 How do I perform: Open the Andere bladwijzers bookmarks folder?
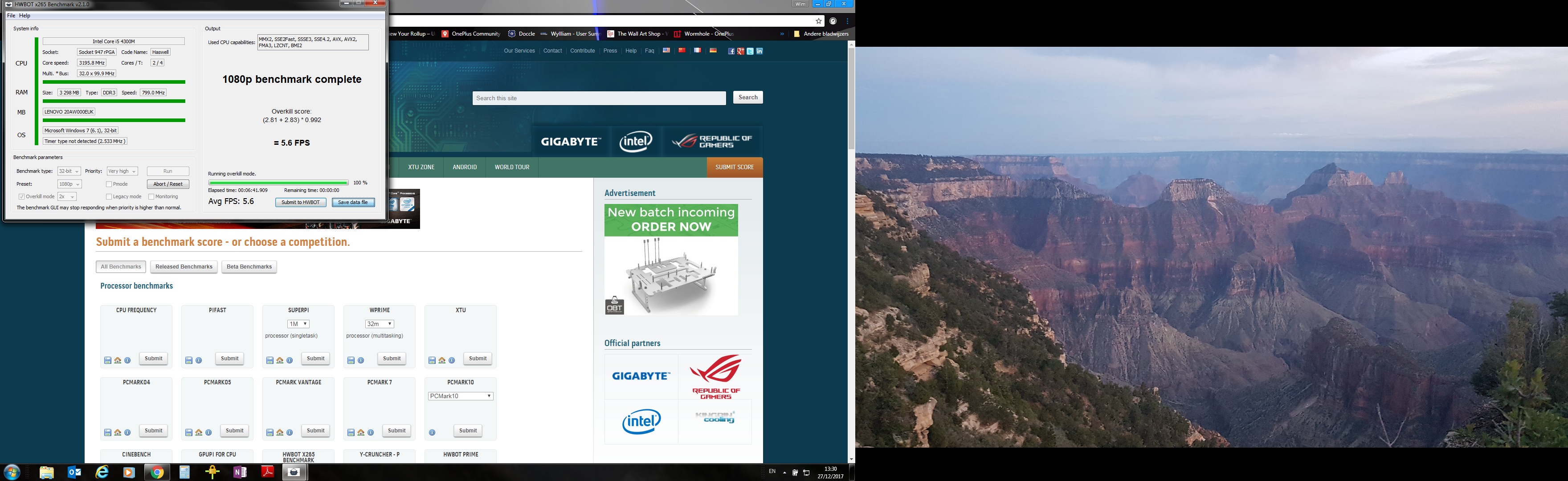tap(821, 34)
